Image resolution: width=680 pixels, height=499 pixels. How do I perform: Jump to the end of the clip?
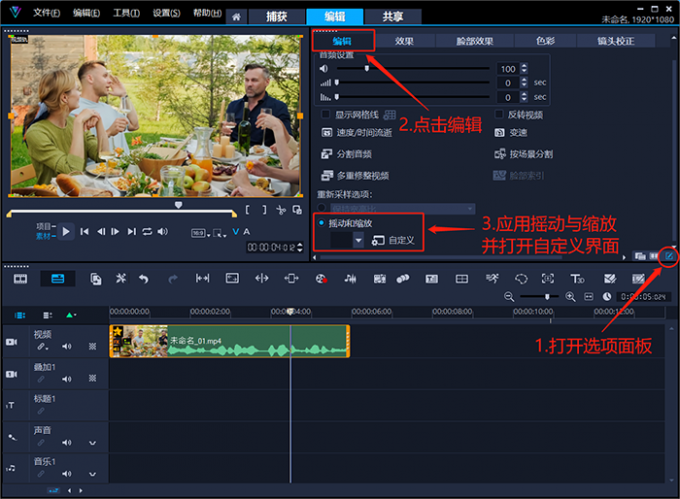tap(131, 232)
